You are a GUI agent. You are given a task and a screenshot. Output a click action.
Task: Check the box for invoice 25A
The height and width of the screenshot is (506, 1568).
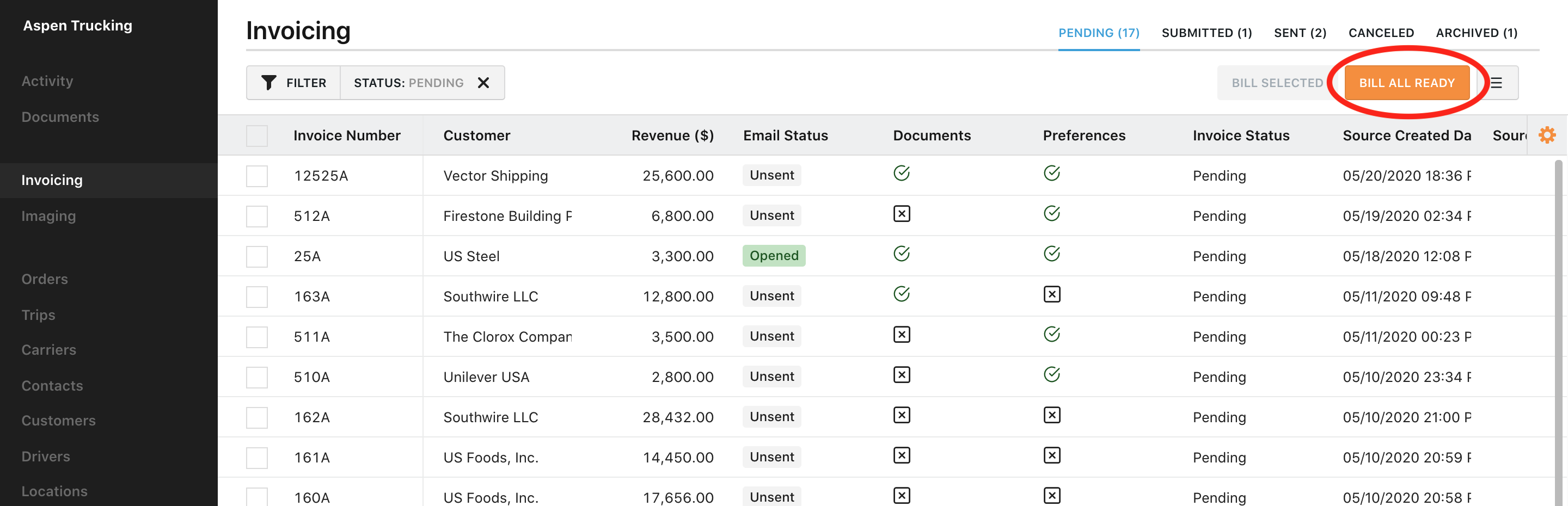[257, 257]
